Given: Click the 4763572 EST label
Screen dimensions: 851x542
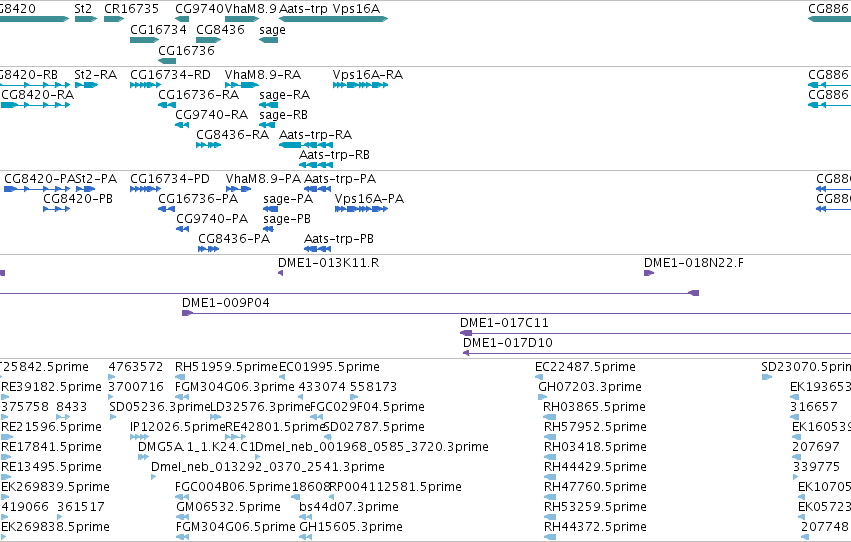Looking at the screenshot, I should pos(136,367).
